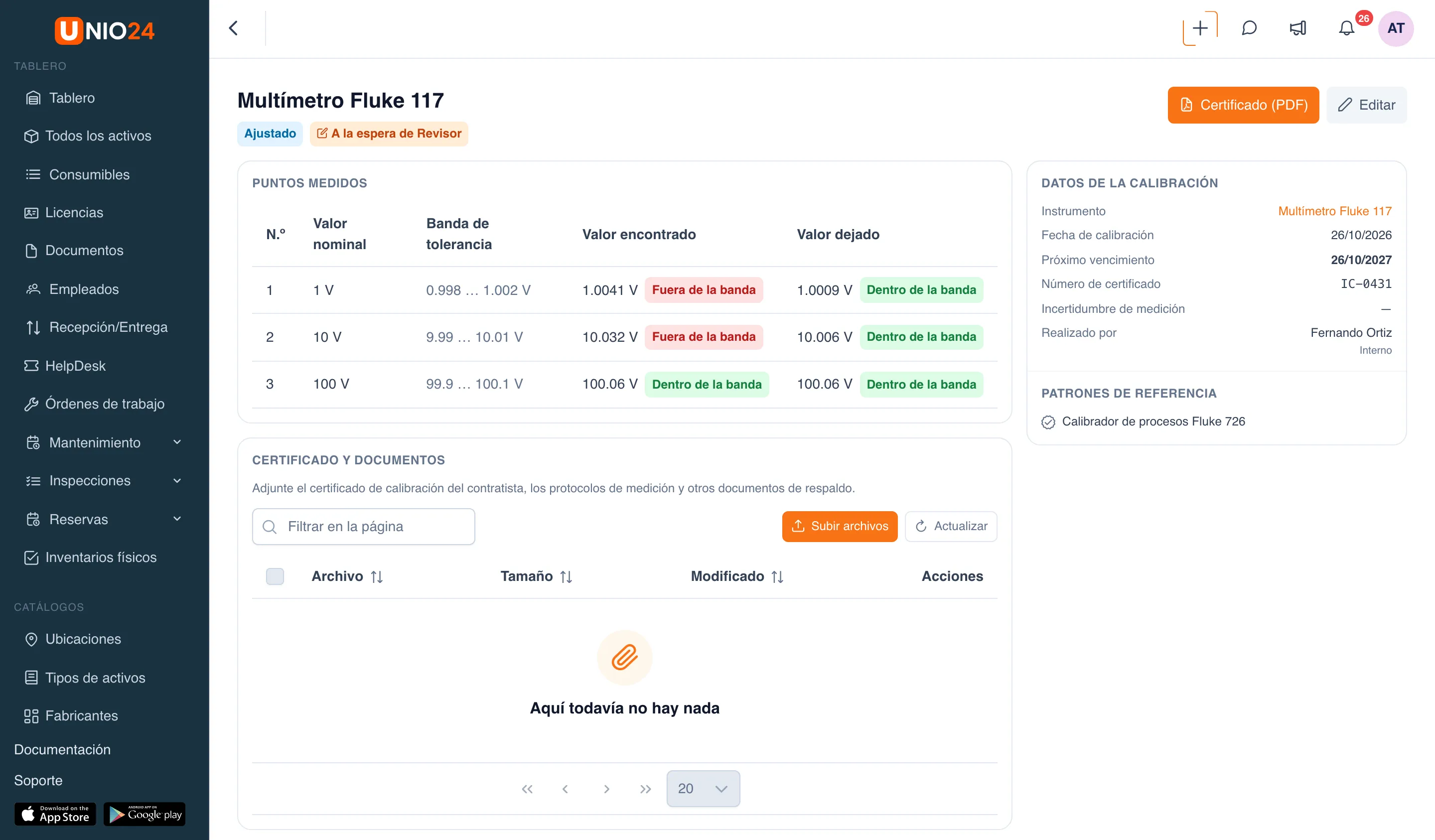Open the Multímetro Fluke 117 instrument link
The image size is (1435, 840).
1335,211
